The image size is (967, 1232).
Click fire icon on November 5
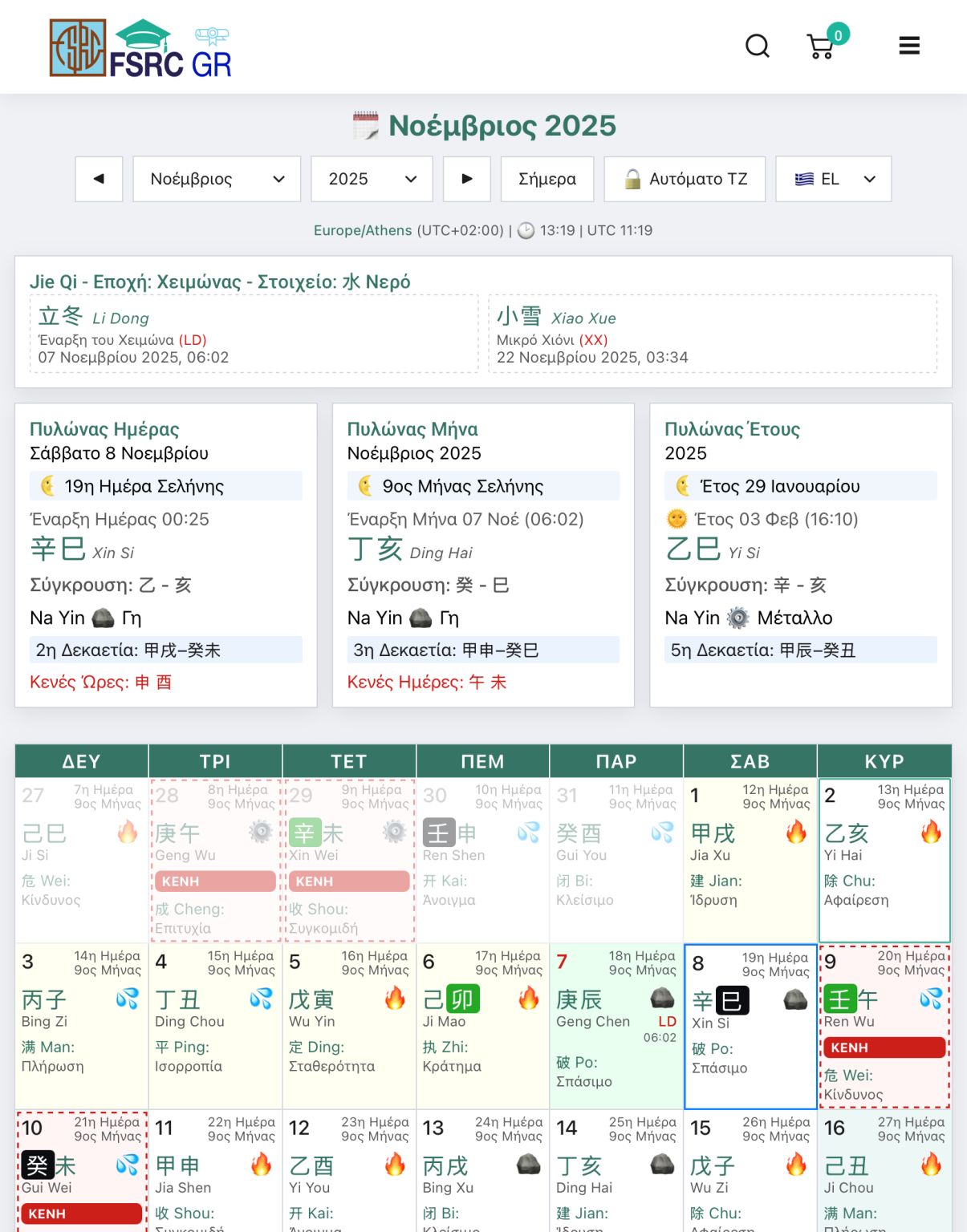pyautogui.click(x=395, y=999)
